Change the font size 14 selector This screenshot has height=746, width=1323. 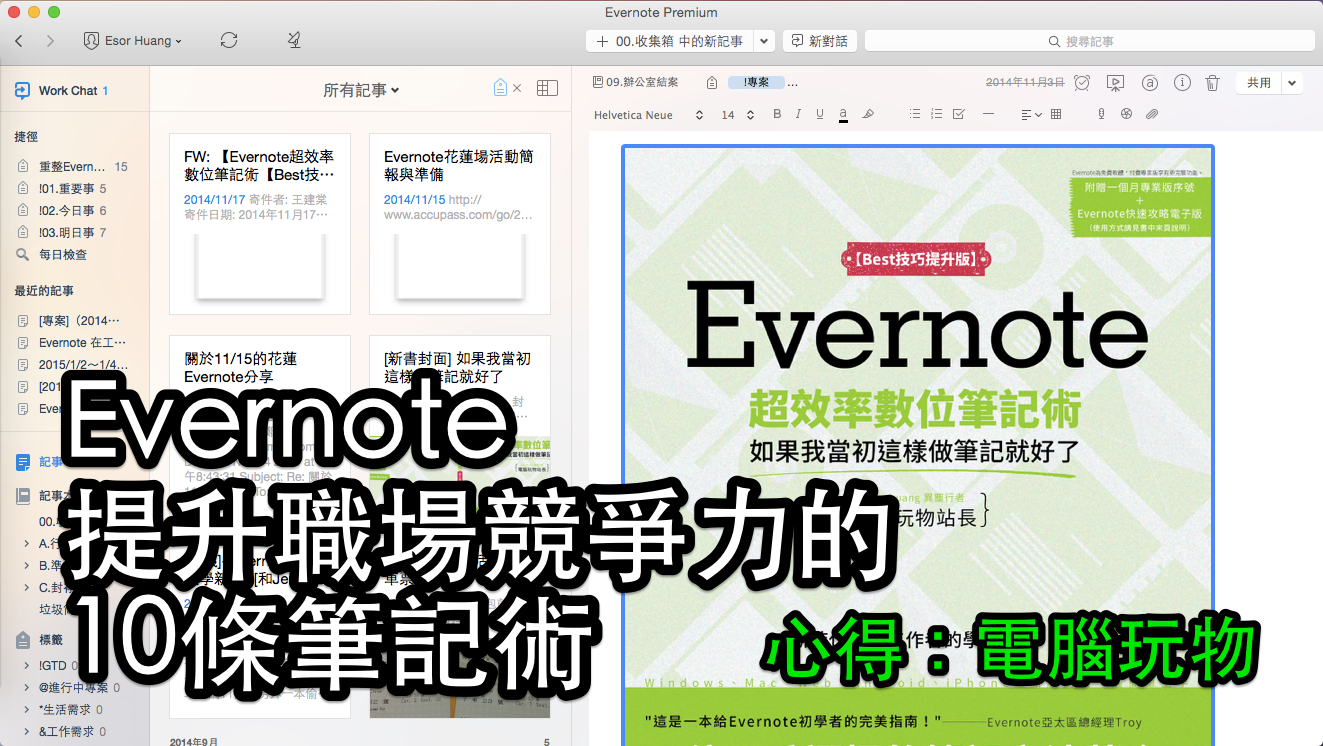click(737, 115)
